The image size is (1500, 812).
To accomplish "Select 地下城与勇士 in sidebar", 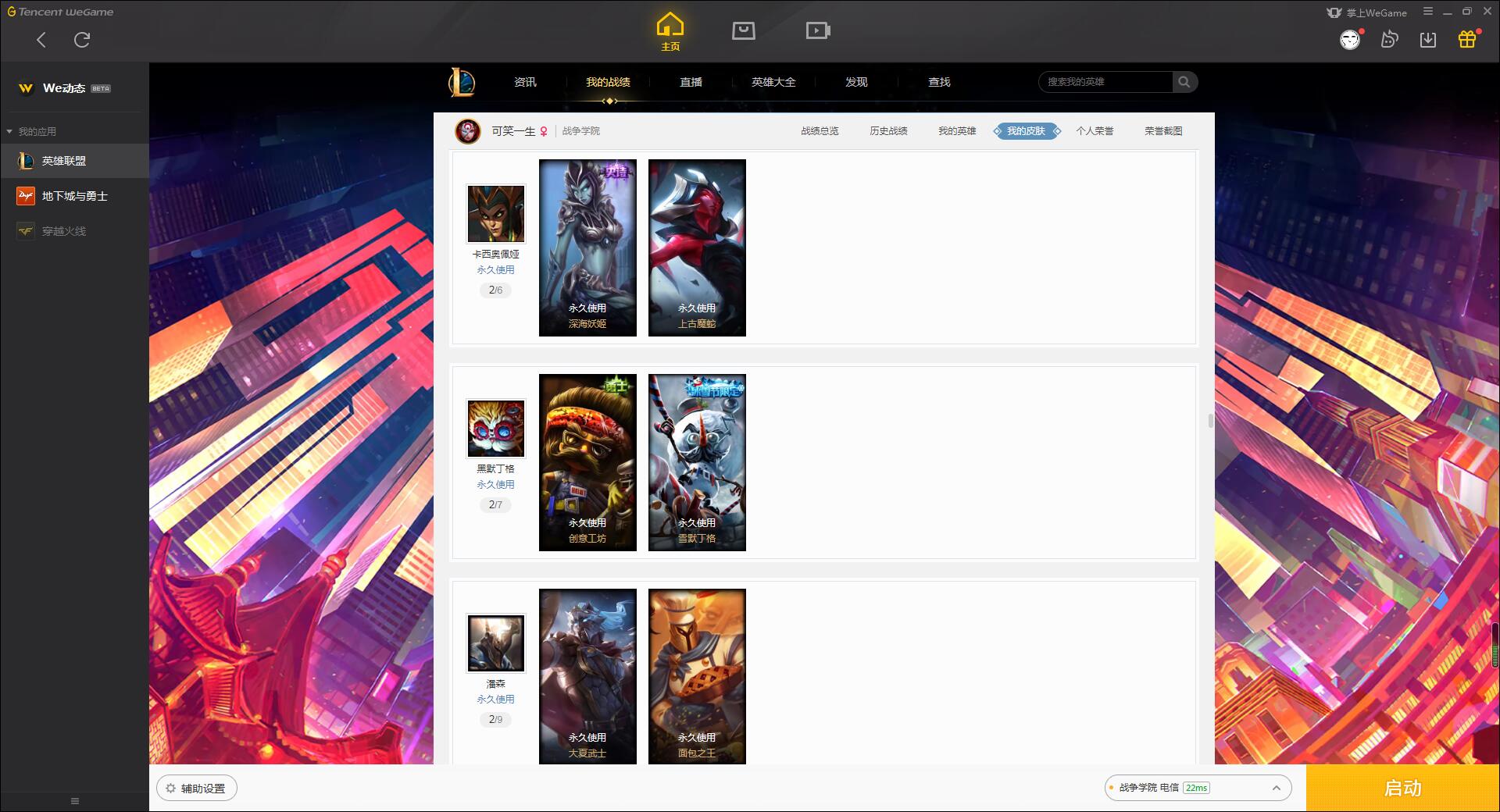I will tap(74, 196).
